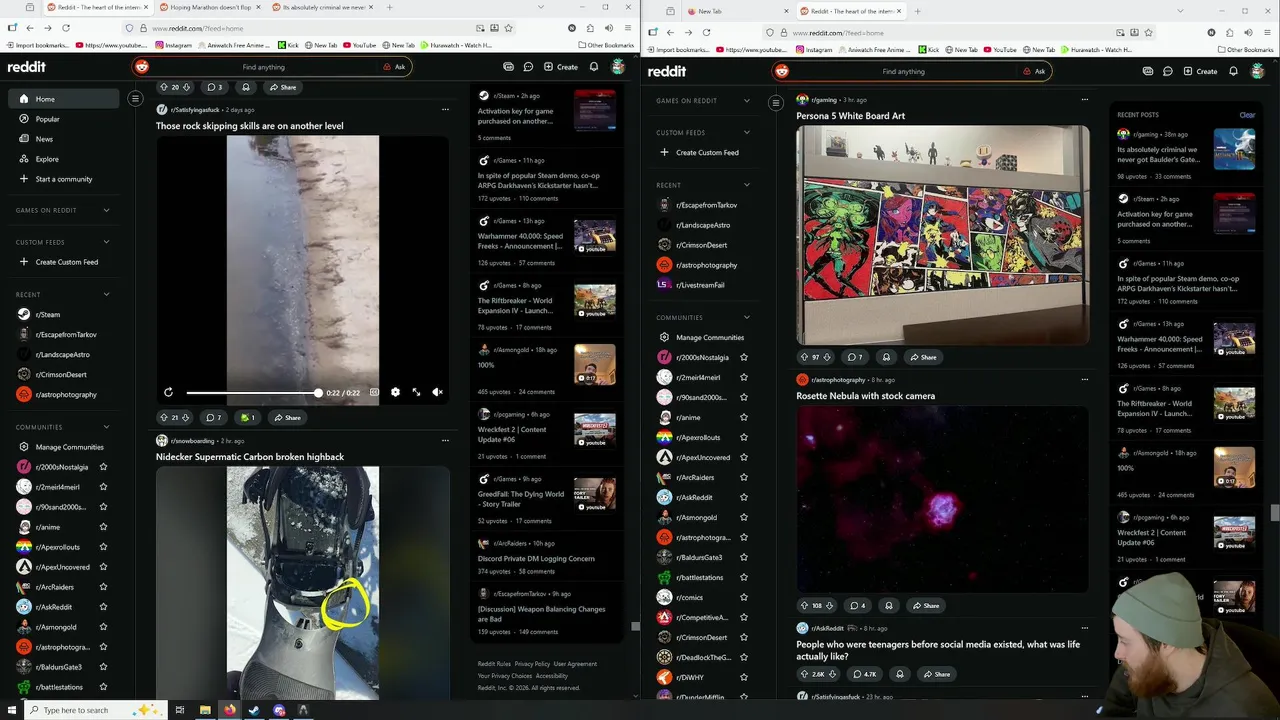
Task: Open chat icon in right Reddit window header
Action: (1167, 71)
